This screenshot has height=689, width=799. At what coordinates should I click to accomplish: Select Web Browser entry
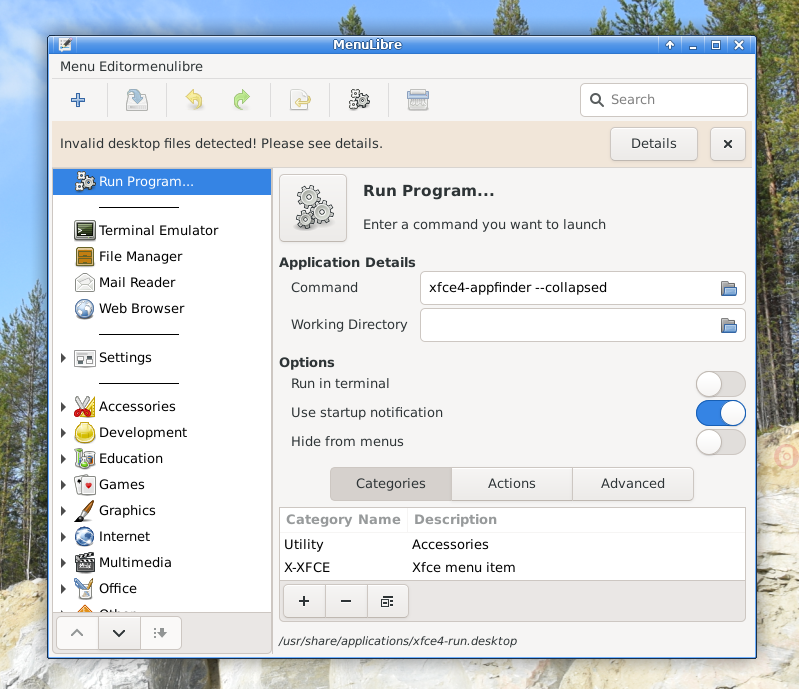[162, 308]
